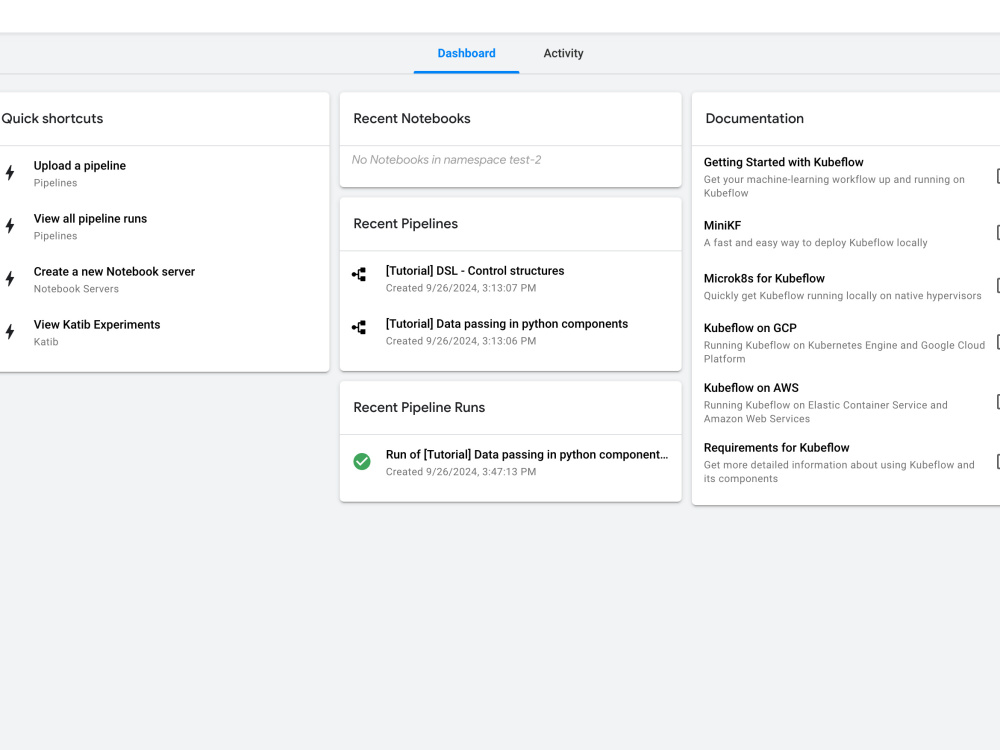This screenshot has height=750, width=1000.
Task: Open external link icon for Kubeflow on AWS
Action: click(x=997, y=402)
